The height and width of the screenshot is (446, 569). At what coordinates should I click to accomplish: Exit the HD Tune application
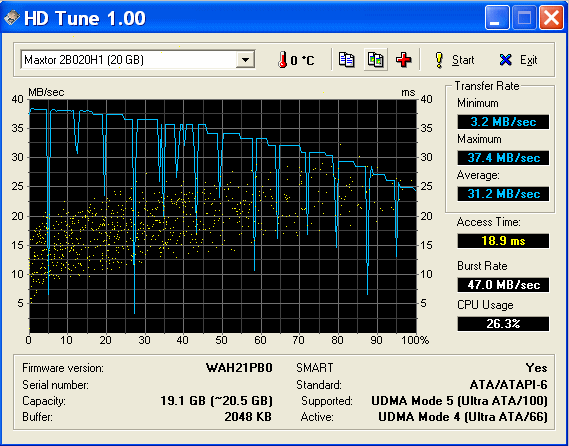(x=518, y=60)
